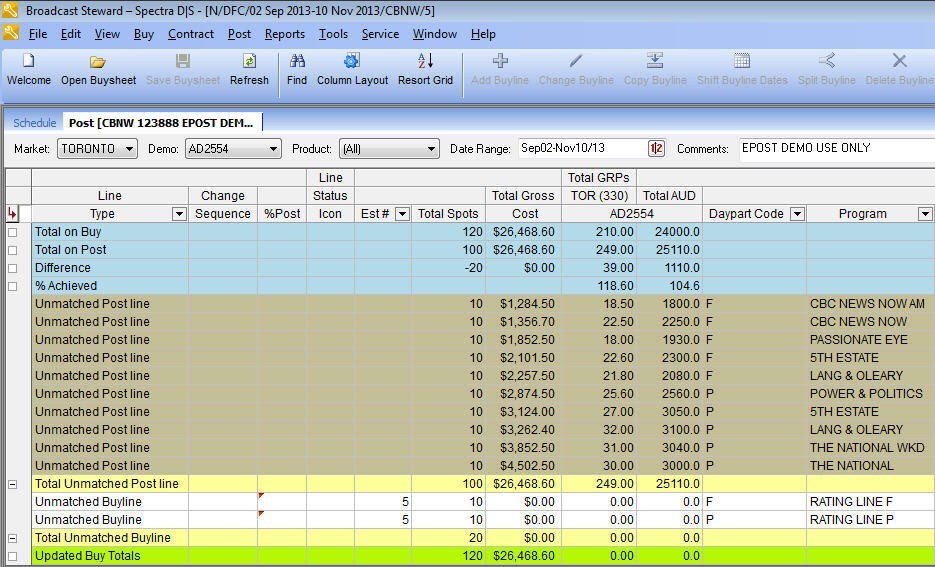Switch to the Schedule tab
Image resolution: width=935 pixels, height=567 pixels.
pos(35,123)
